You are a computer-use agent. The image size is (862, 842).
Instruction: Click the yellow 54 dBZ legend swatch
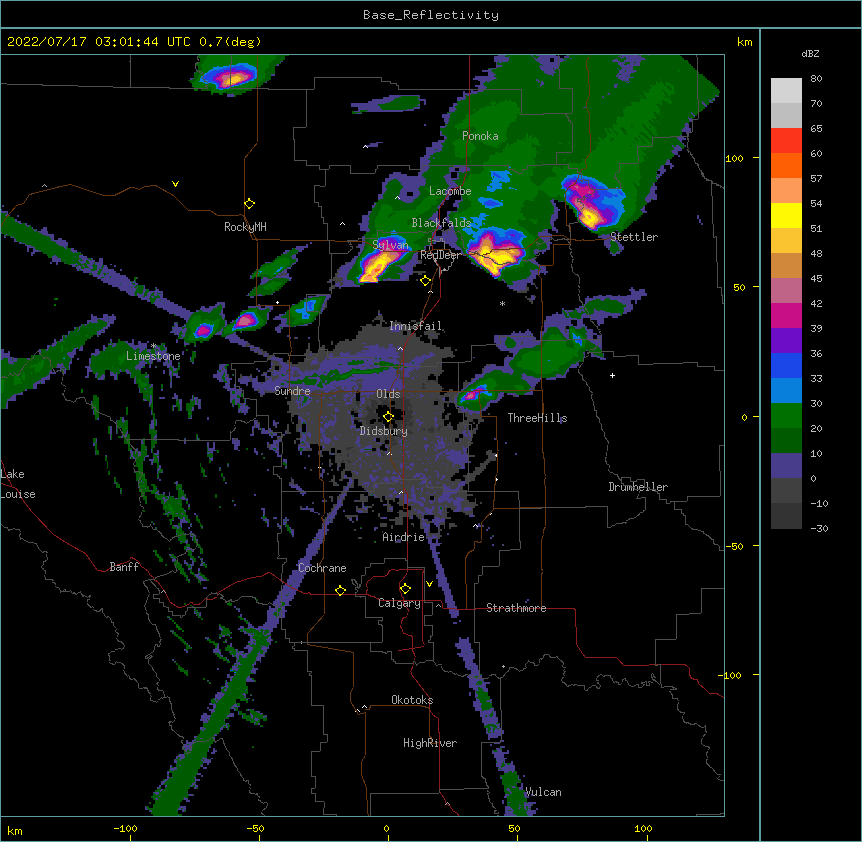[786, 215]
